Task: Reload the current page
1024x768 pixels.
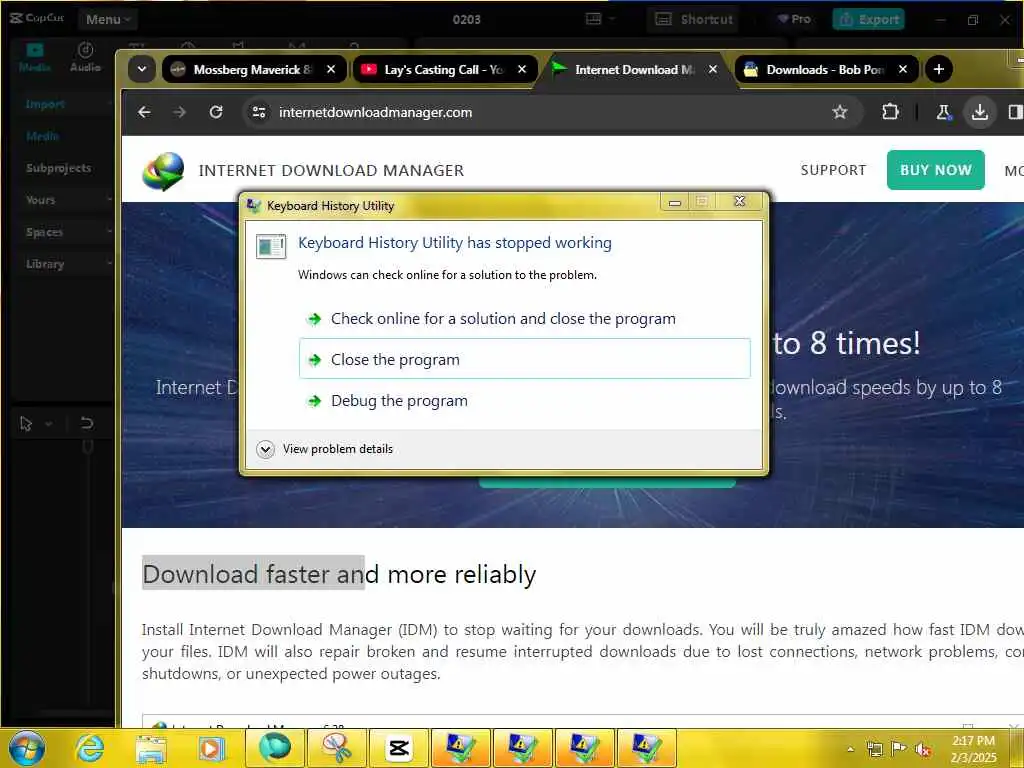Action: pyautogui.click(x=216, y=112)
